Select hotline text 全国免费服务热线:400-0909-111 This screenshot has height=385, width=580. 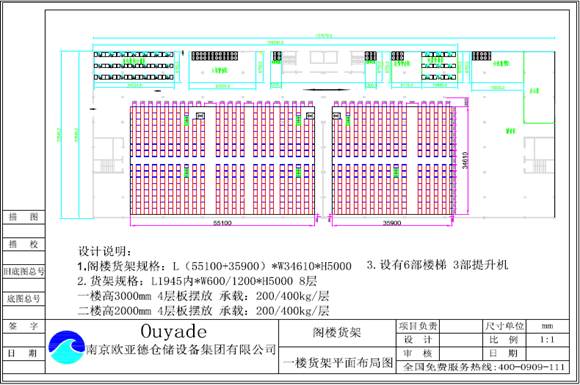coord(483,367)
